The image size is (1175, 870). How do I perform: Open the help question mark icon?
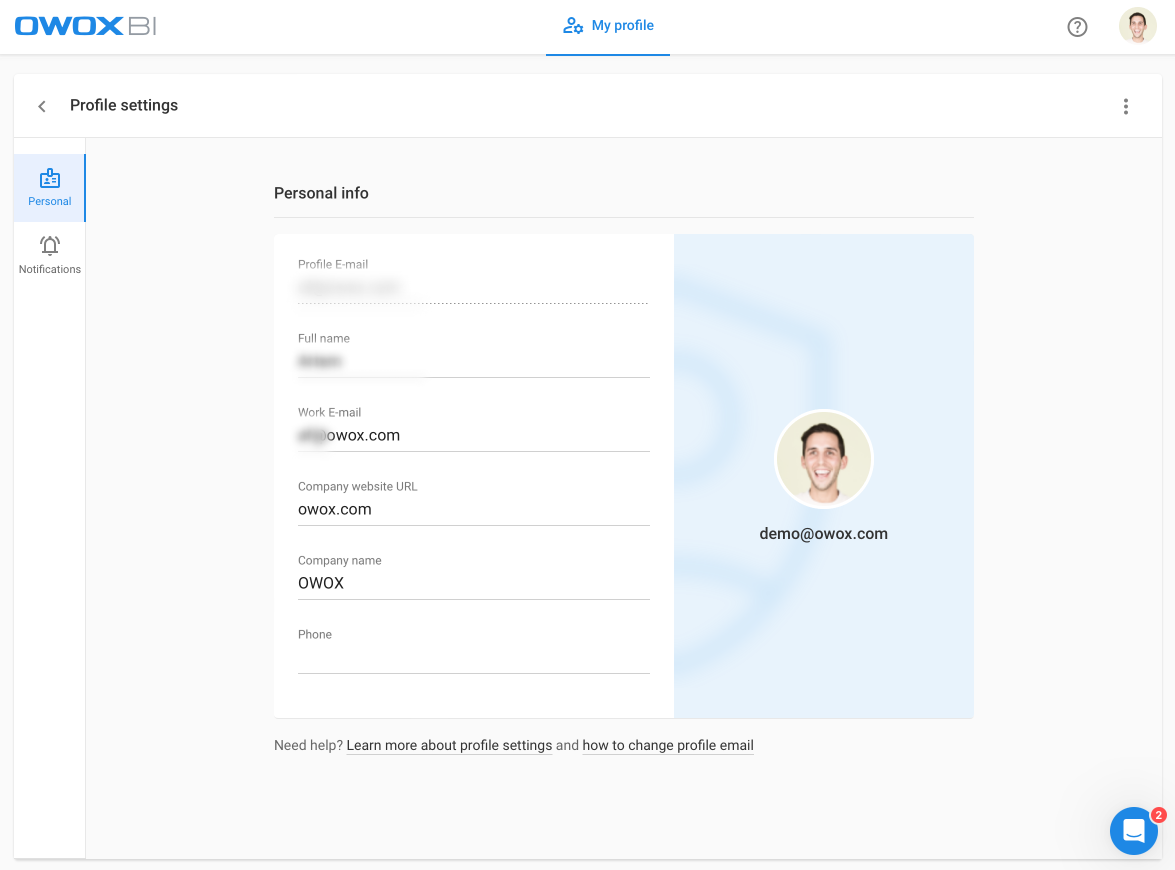pos(1077,27)
